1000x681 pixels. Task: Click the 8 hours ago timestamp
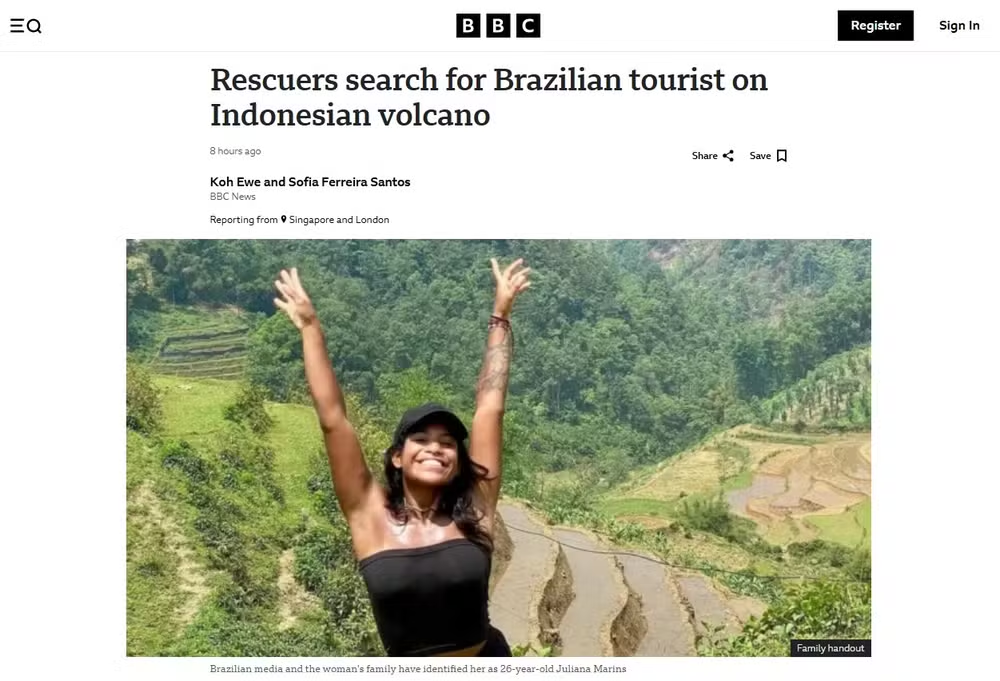tap(235, 151)
